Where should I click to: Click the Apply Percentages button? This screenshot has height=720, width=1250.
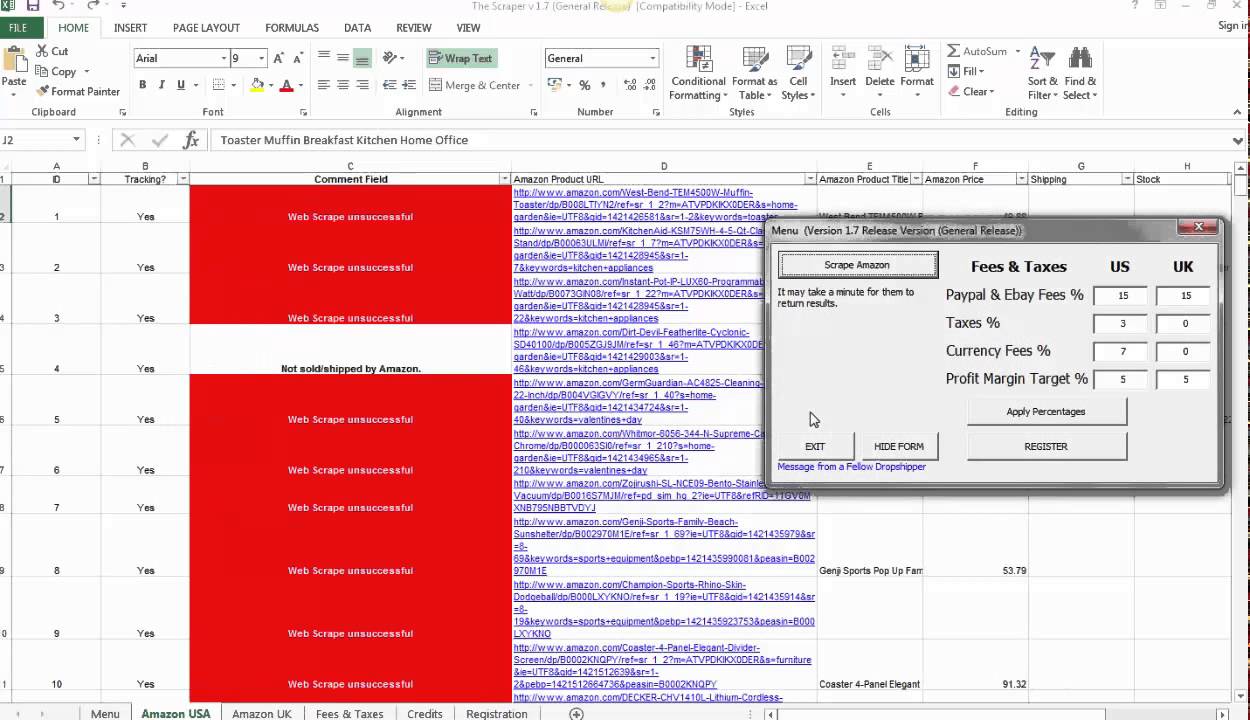1046,411
